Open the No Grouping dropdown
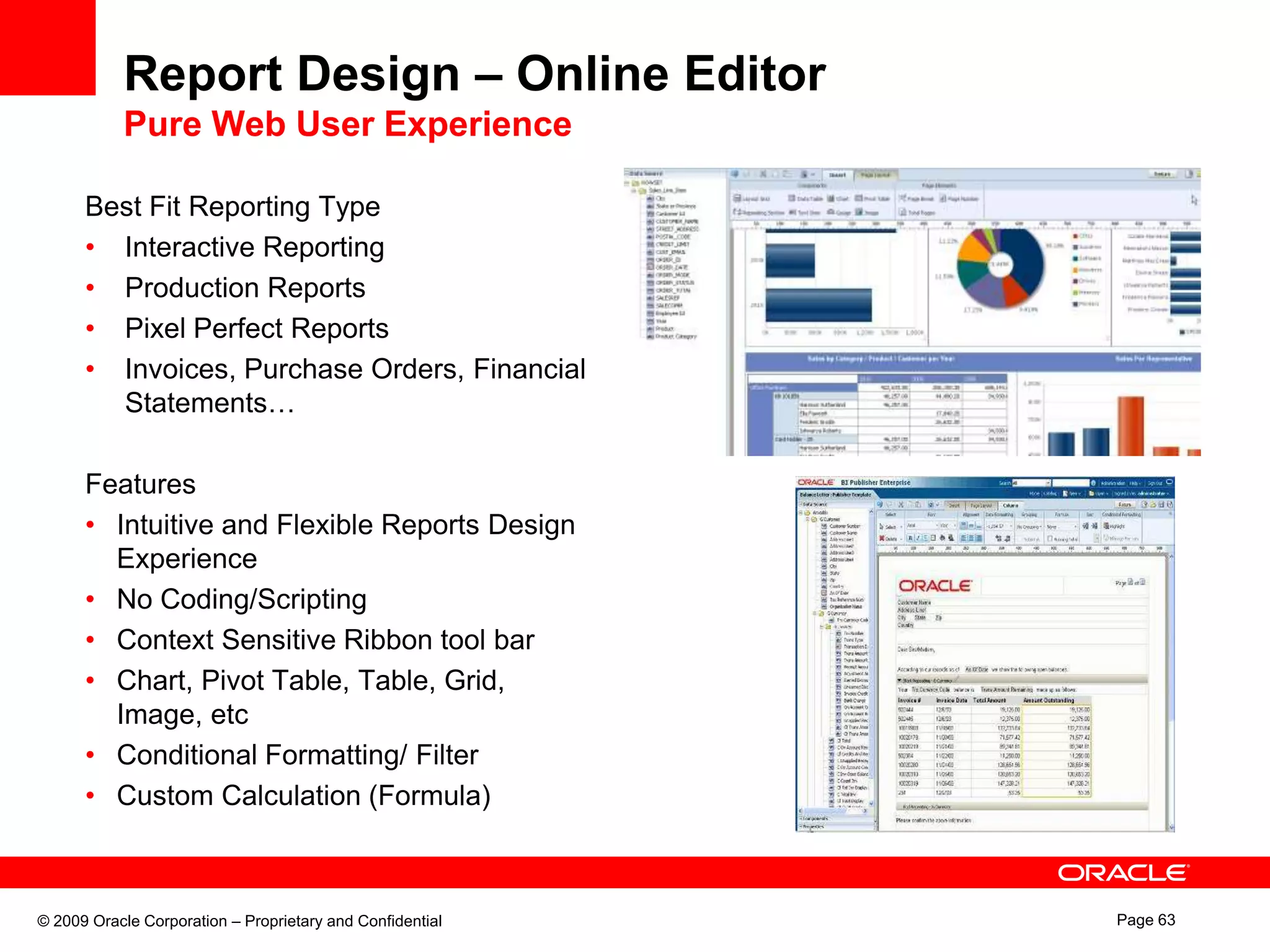Image resolution: width=1270 pixels, height=952 pixels. tap(1028, 526)
